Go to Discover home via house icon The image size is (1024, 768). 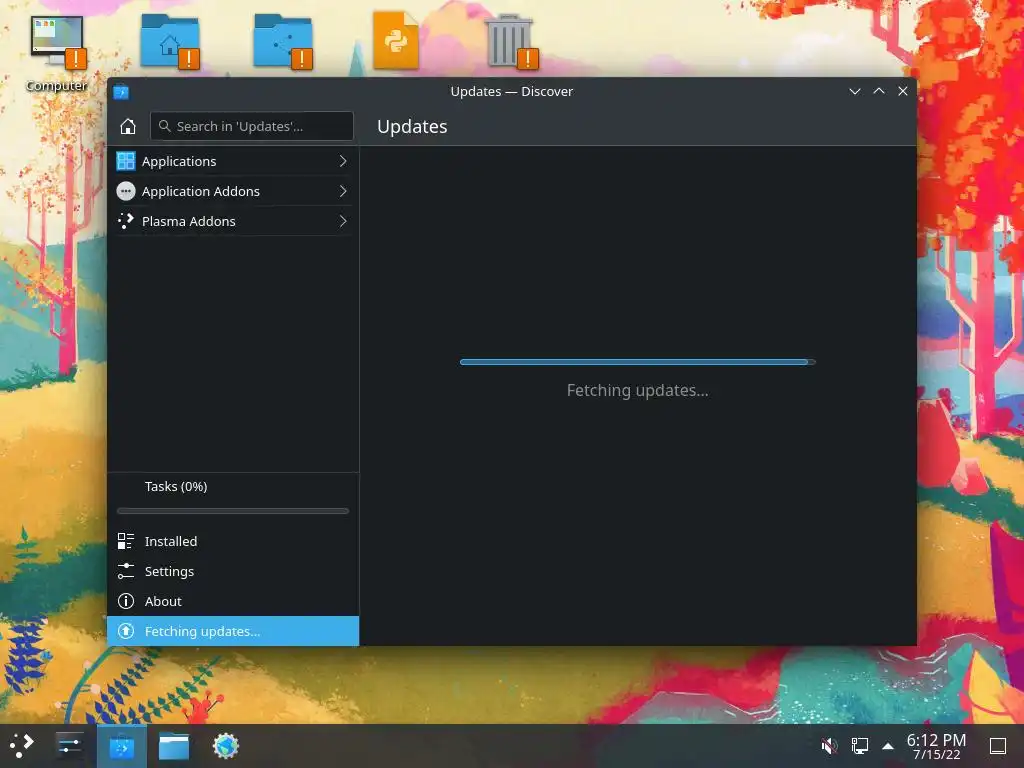click(128, 126)
